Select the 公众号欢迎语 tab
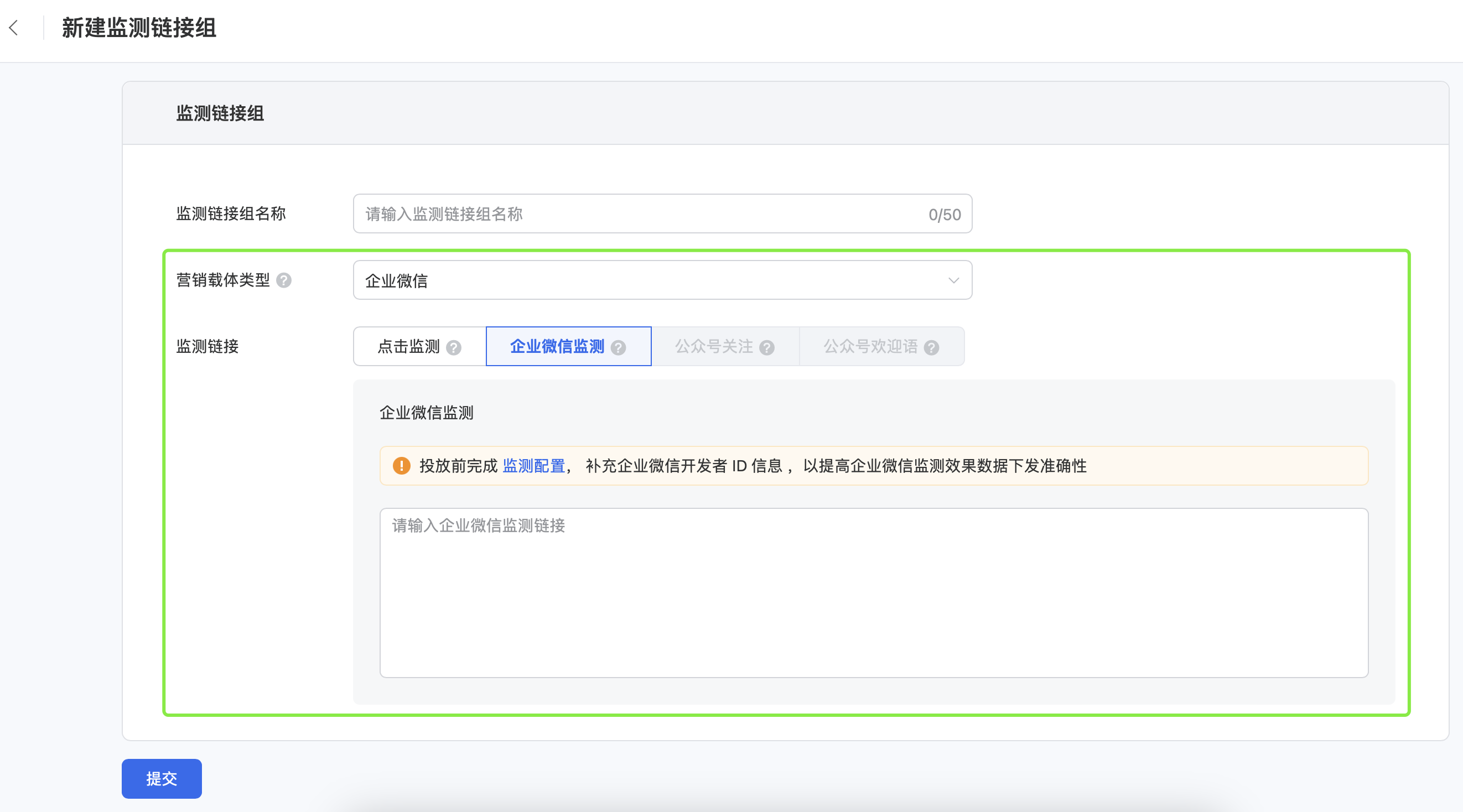Viewport: 1463px width, 812px height. point(881,346)
